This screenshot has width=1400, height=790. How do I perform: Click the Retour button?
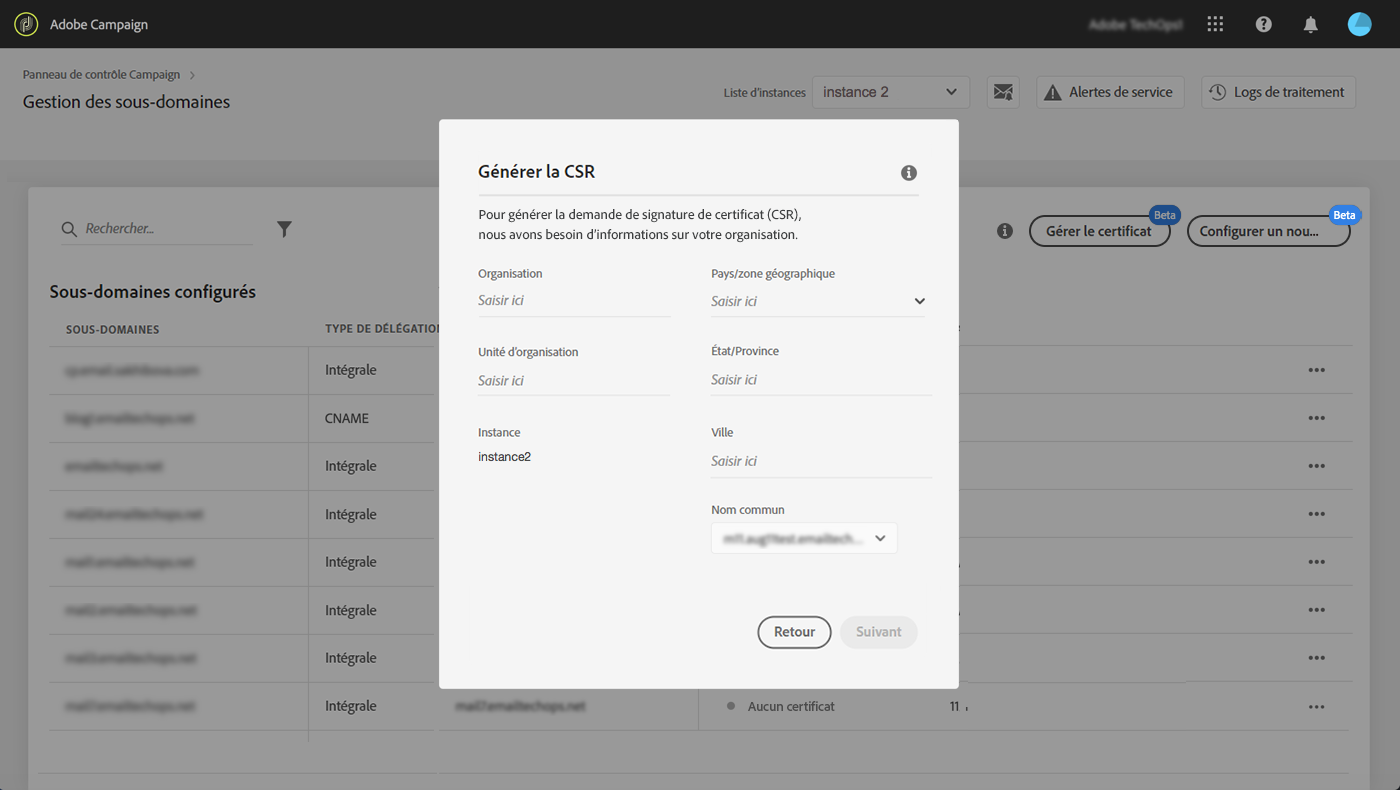click(794, 632)
